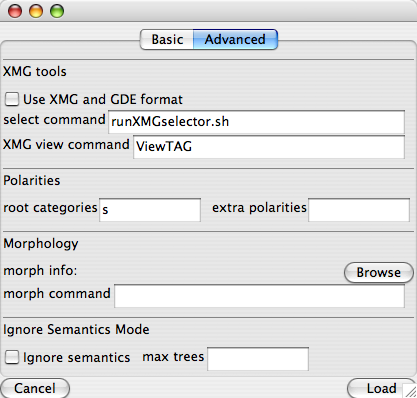417x398 pixels.
Task: Click the Cancel button
Action: (35, 388)
